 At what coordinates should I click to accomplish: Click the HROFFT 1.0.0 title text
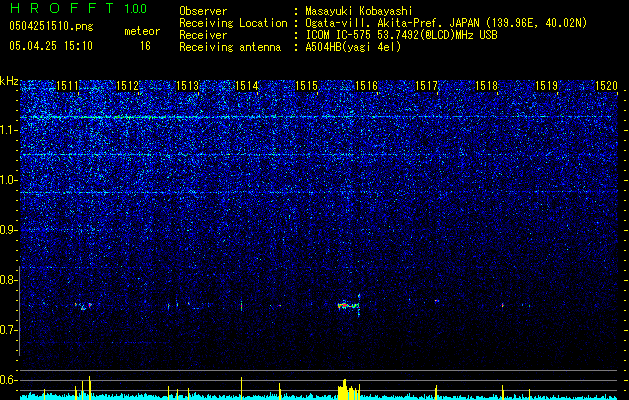78,8
